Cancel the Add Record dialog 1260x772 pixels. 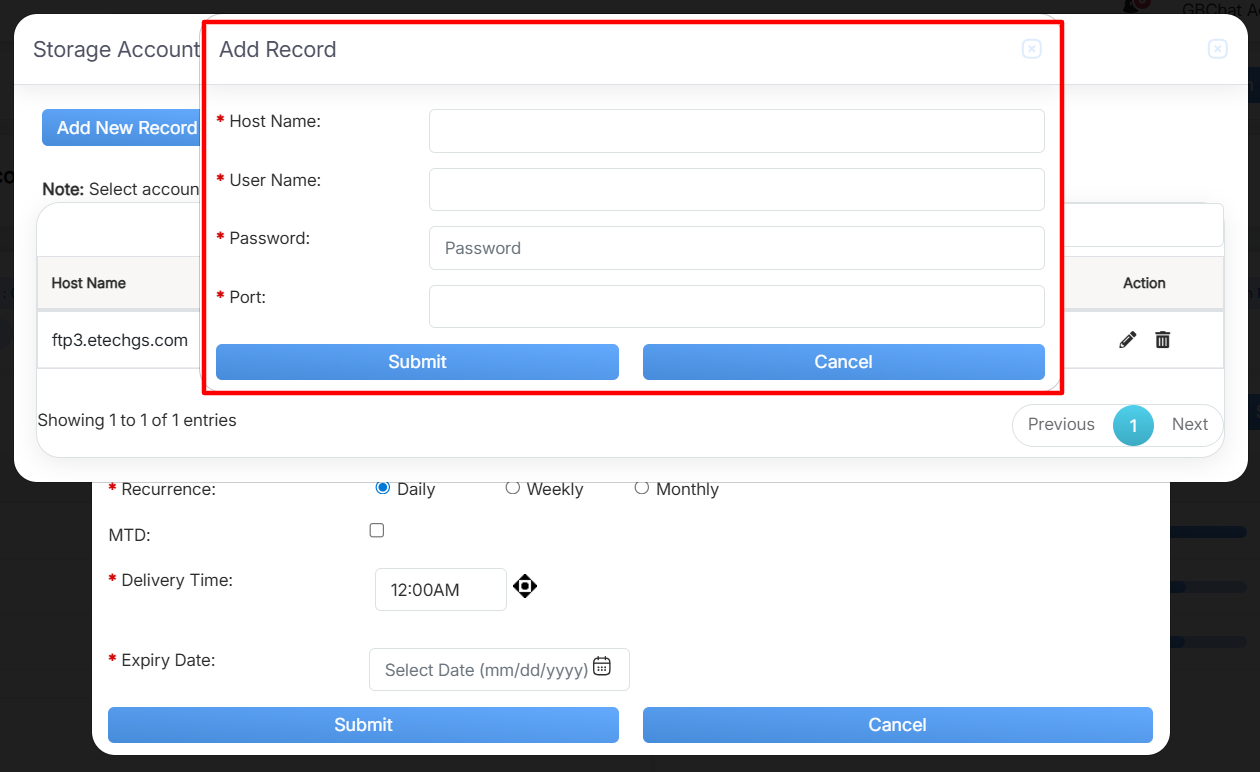point(844,362)
